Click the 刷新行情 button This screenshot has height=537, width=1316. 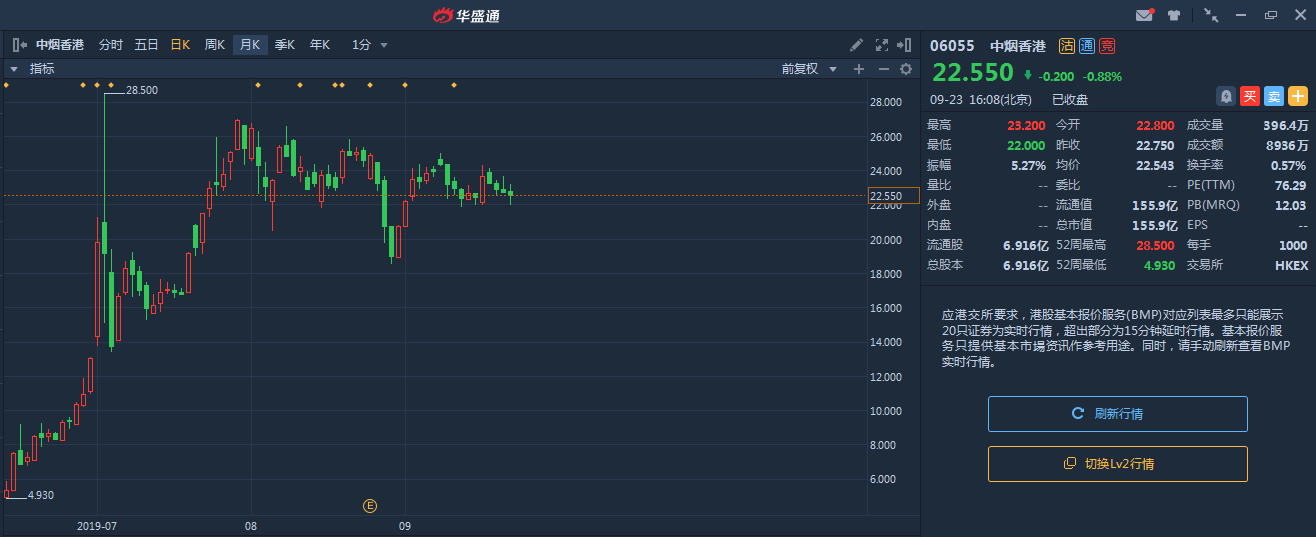coord(1117,414)
